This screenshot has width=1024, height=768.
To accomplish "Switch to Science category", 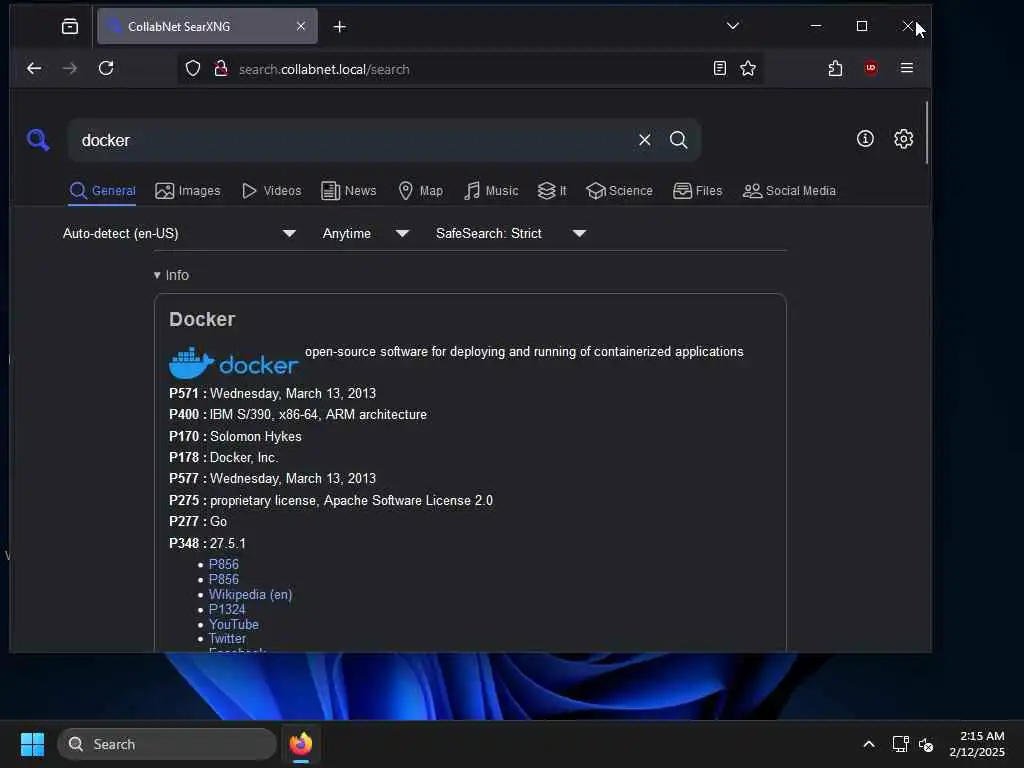I will (619, 191).
